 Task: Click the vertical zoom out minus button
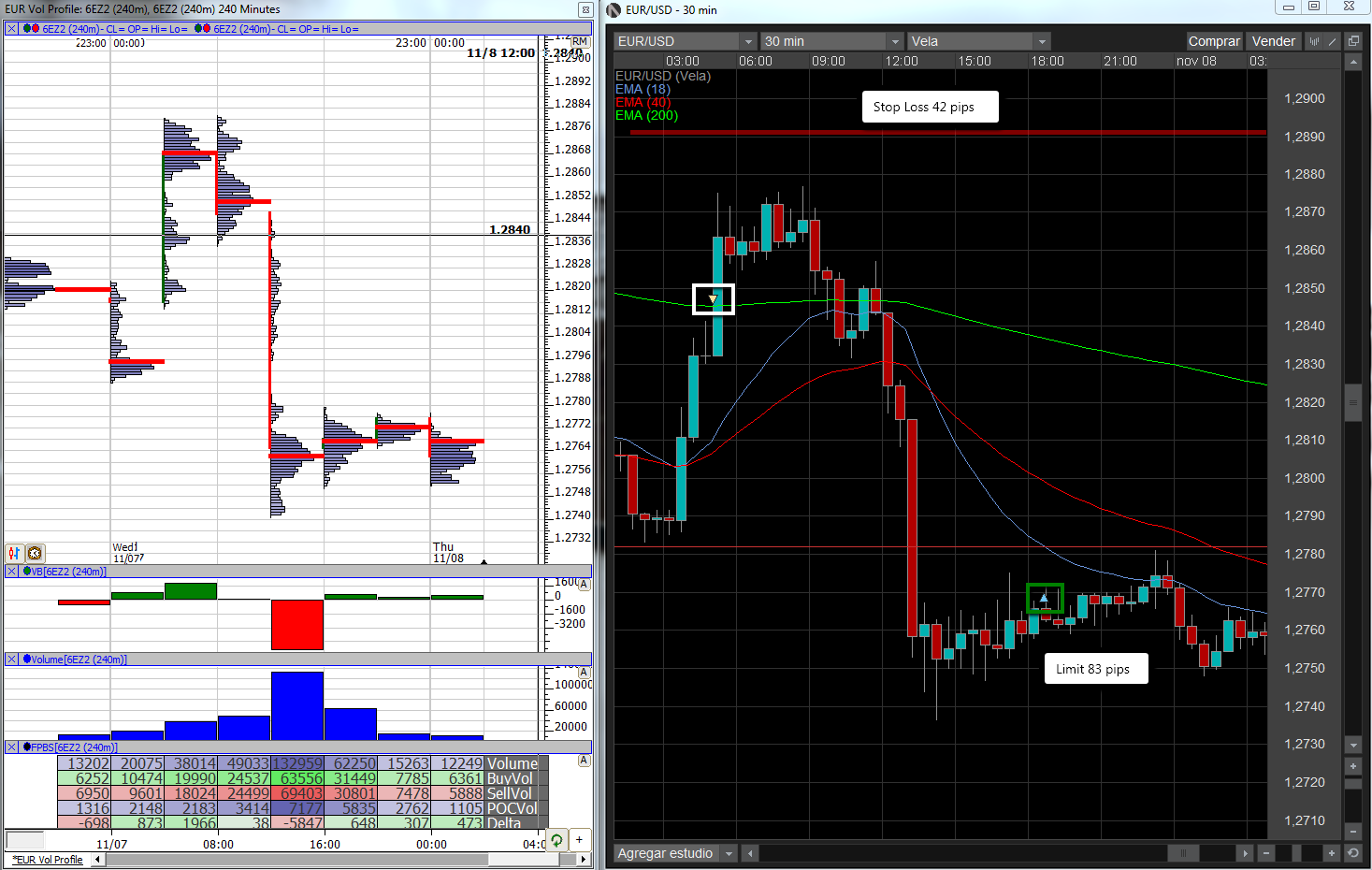pos(1353,831)
